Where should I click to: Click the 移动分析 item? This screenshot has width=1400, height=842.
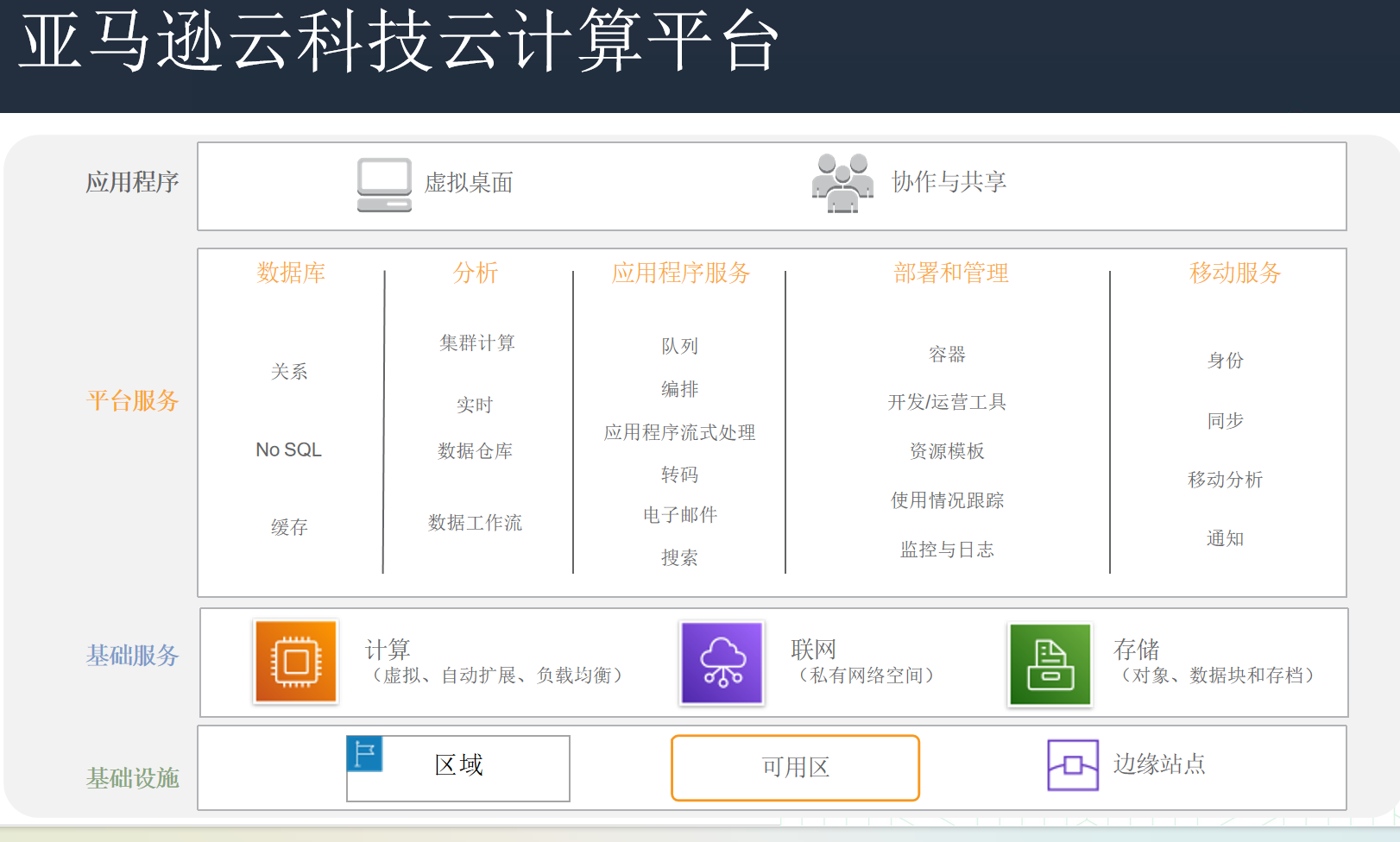click(1225, 480)
